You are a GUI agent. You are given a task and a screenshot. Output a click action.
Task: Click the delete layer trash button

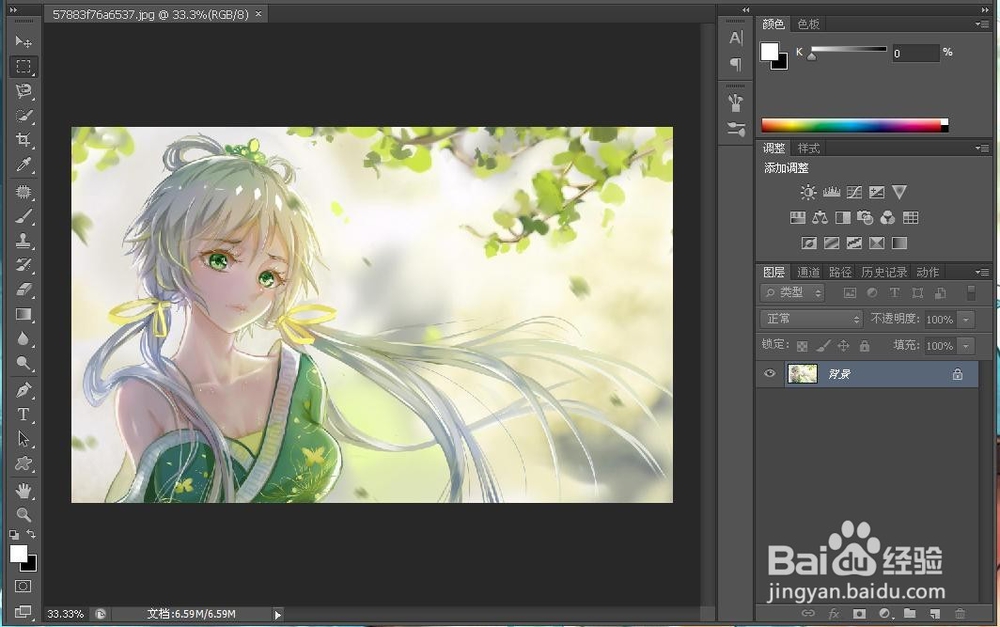960,614
